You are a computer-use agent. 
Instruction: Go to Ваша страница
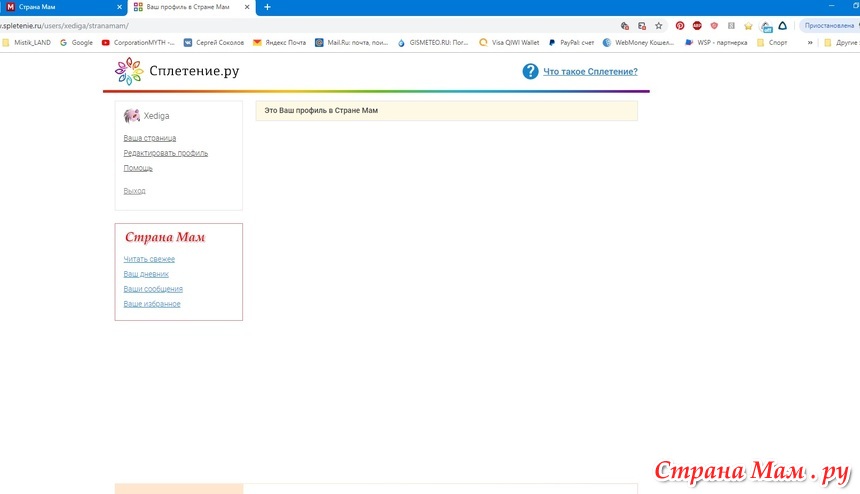(150, 138)
